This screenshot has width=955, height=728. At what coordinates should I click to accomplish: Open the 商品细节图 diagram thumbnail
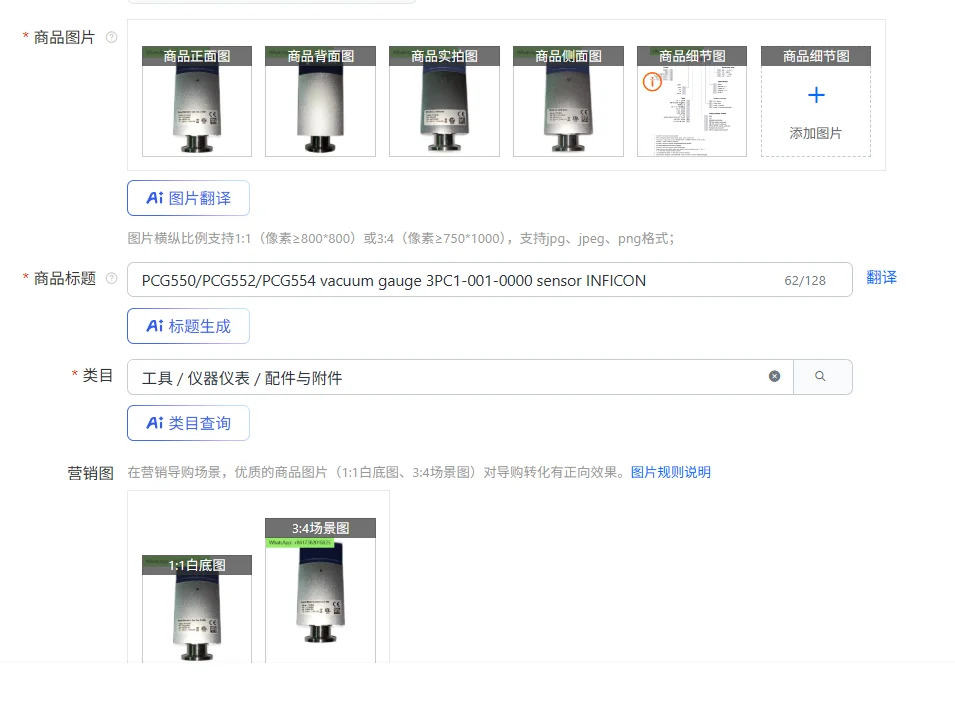click(x=692, y=101)
